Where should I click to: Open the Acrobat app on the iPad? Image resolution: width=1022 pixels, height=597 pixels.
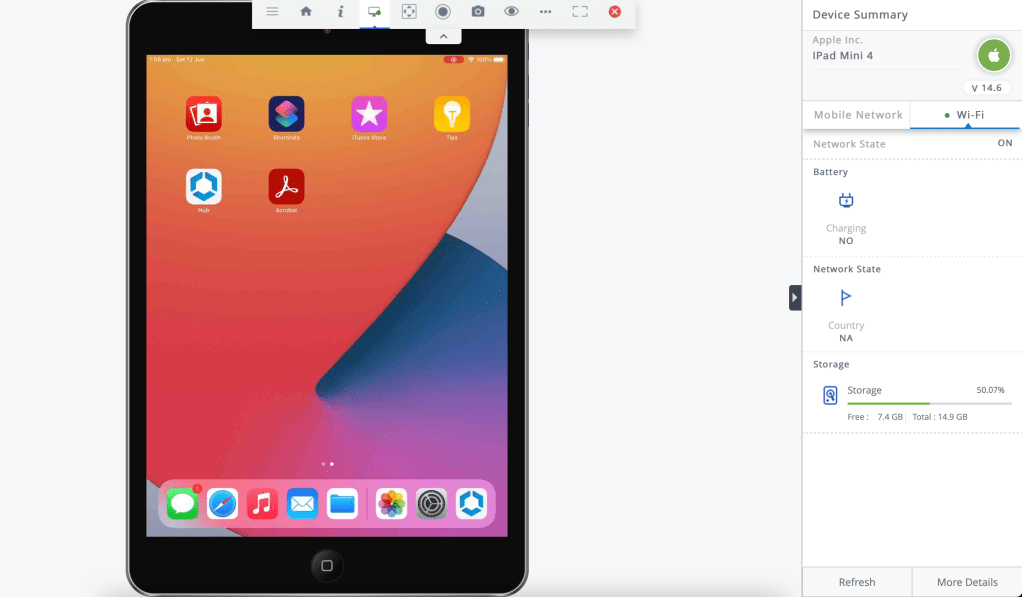click(x=286, y=187)
